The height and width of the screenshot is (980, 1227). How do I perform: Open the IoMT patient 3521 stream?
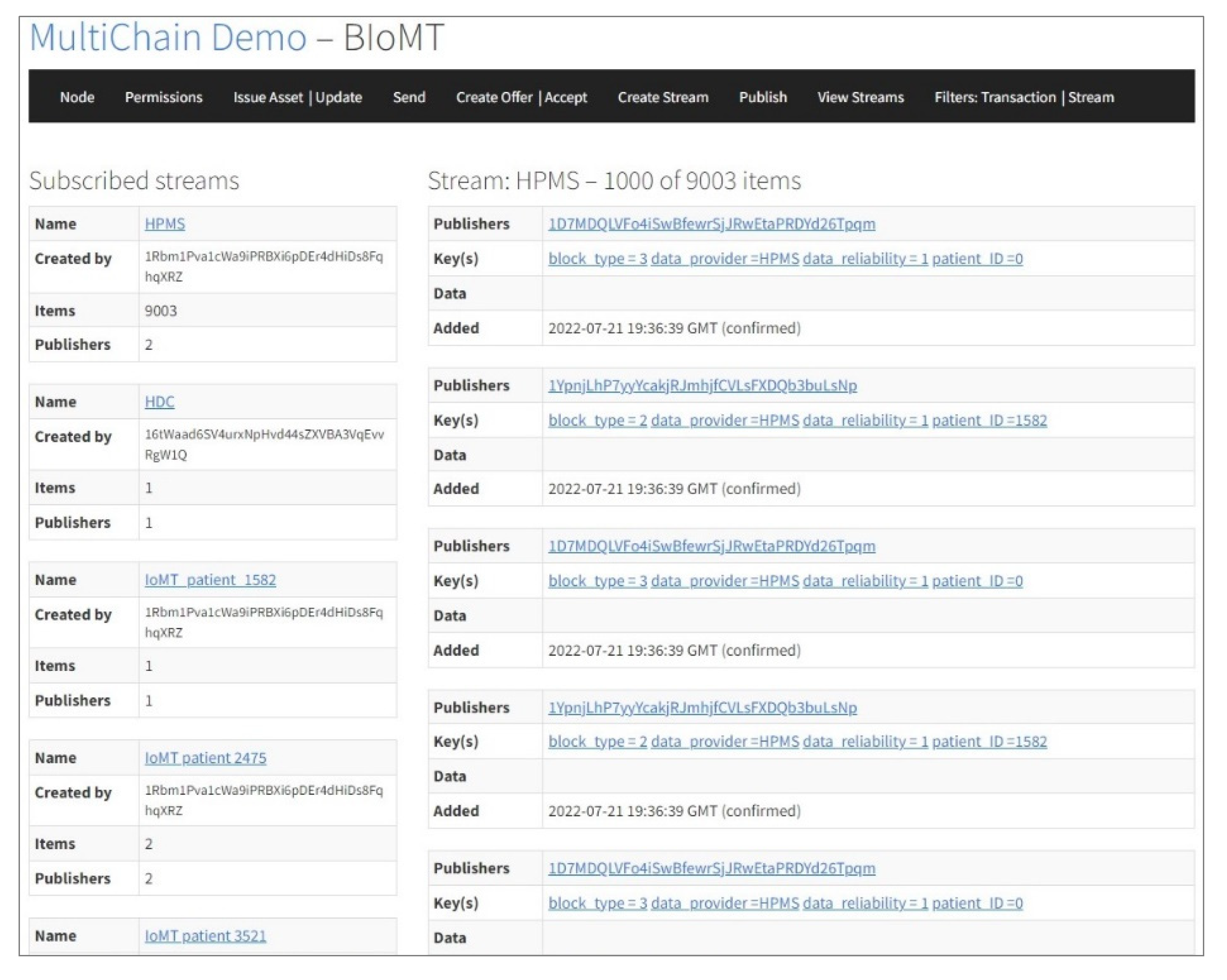click(x=205, y=936)
